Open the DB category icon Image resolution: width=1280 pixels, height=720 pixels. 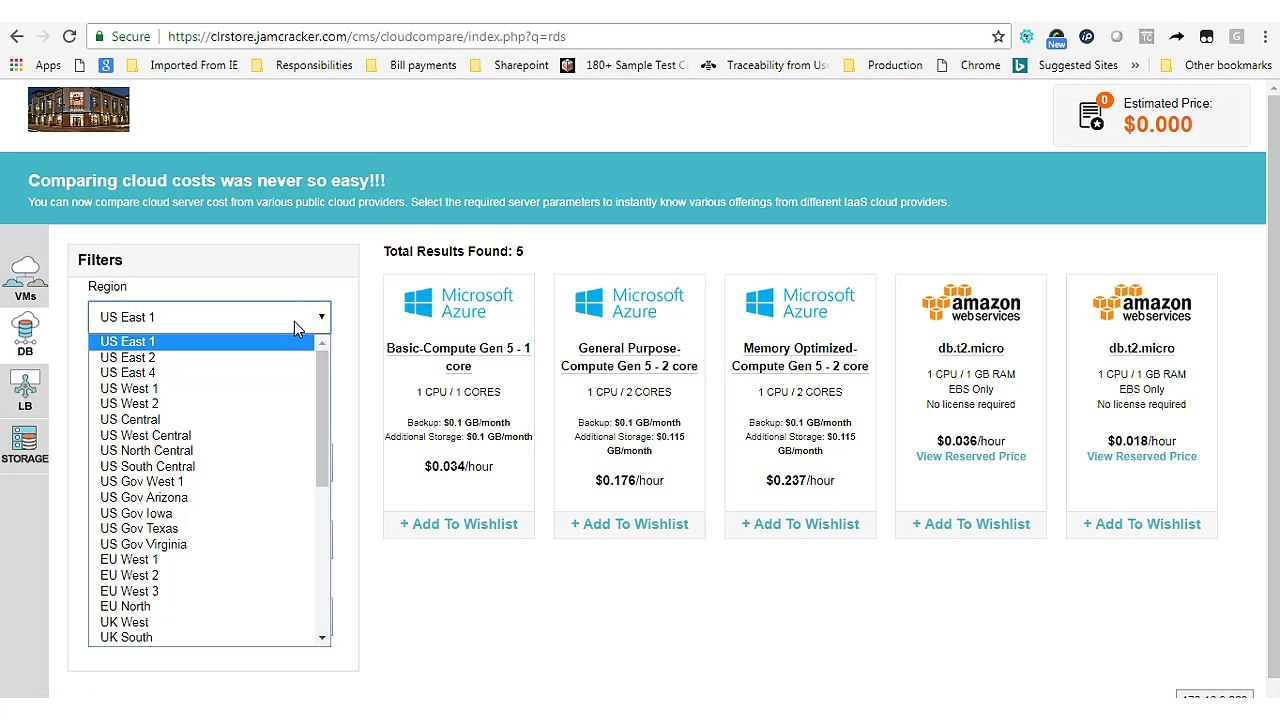25,334
